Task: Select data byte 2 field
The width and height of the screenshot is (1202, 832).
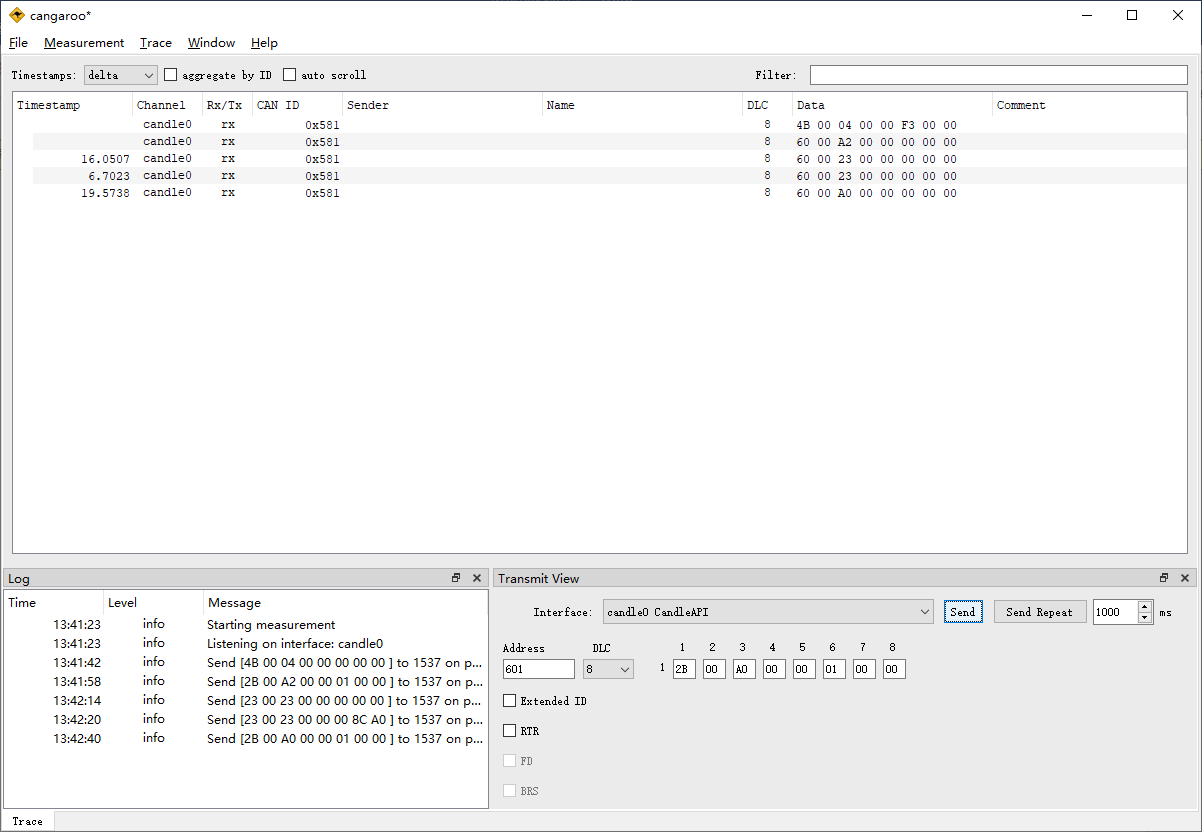Action: pyautogui.click(x=714, y=669)
